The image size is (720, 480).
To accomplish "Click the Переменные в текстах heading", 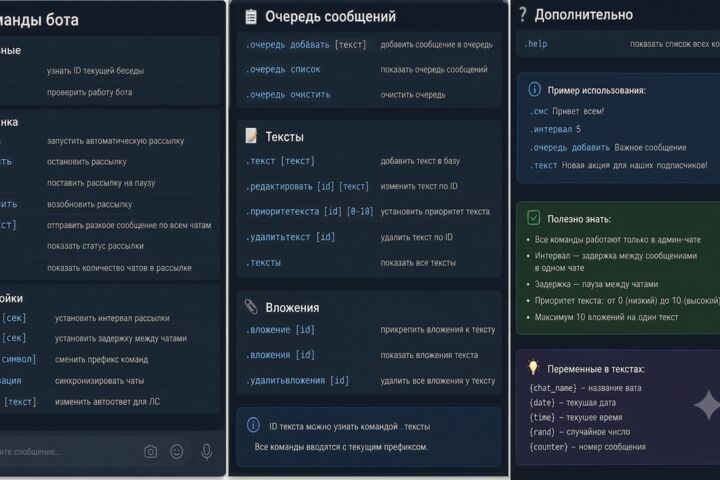I will [x=596, y=369].
